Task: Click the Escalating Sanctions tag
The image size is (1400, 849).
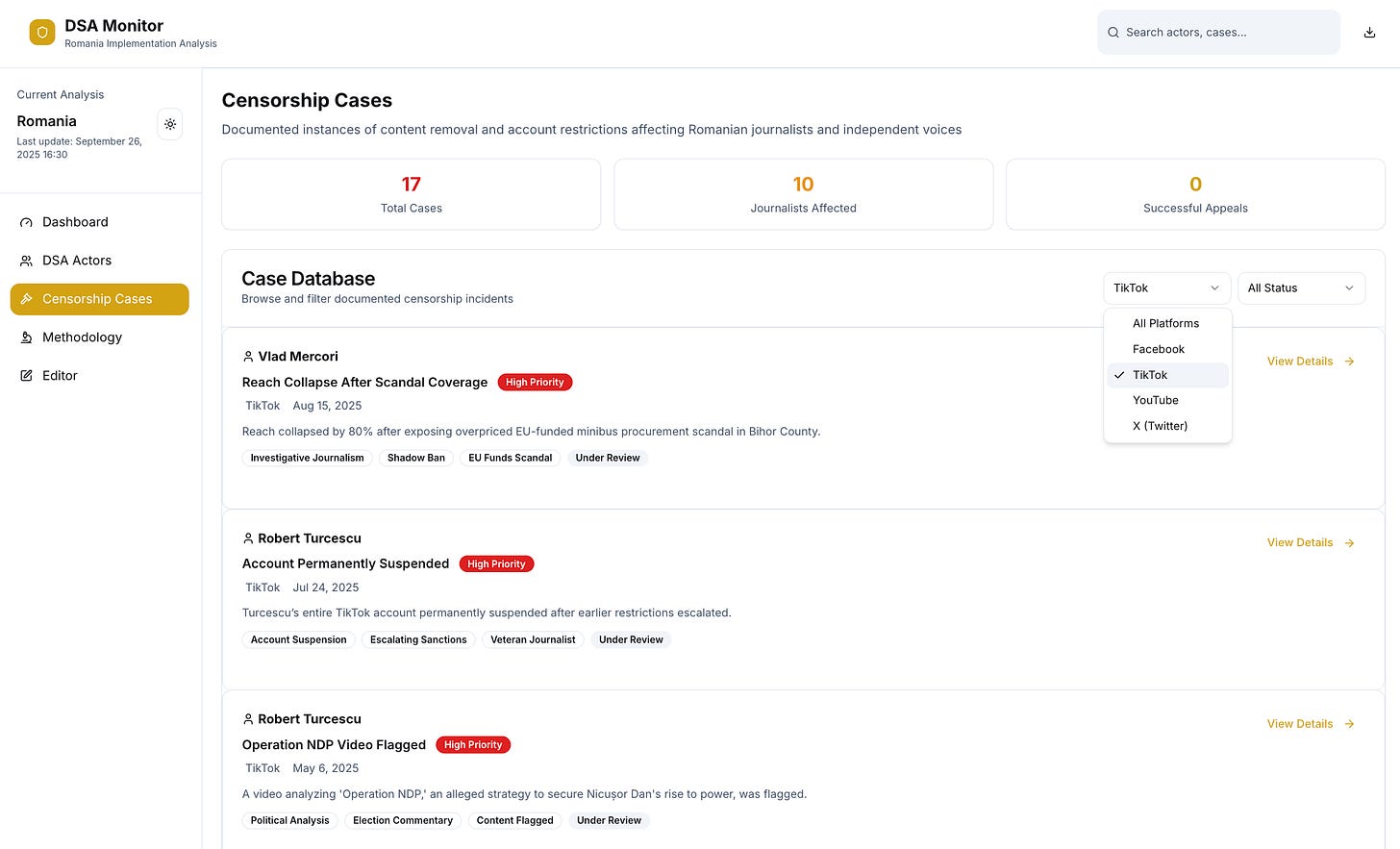Action: (x=418, y=640)
